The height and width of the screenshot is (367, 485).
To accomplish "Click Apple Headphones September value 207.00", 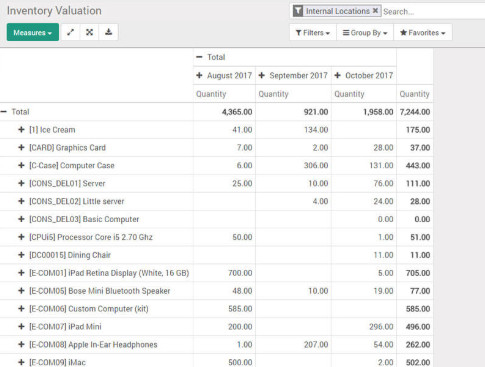I will pos(316,344).
